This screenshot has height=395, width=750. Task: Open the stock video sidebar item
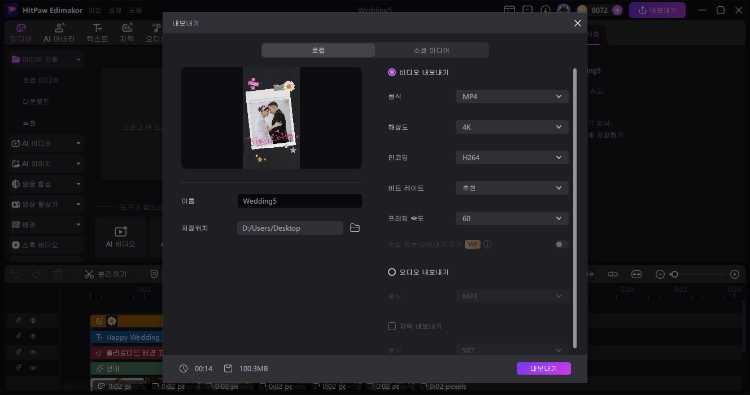46,245
